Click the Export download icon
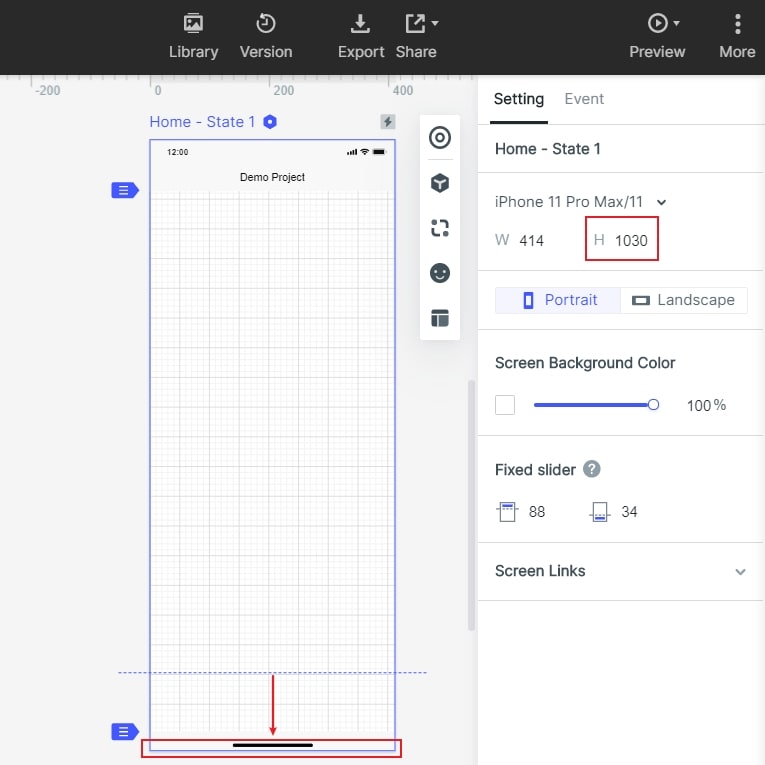Screen dimensions: 765x765 (x=361, y=23)
